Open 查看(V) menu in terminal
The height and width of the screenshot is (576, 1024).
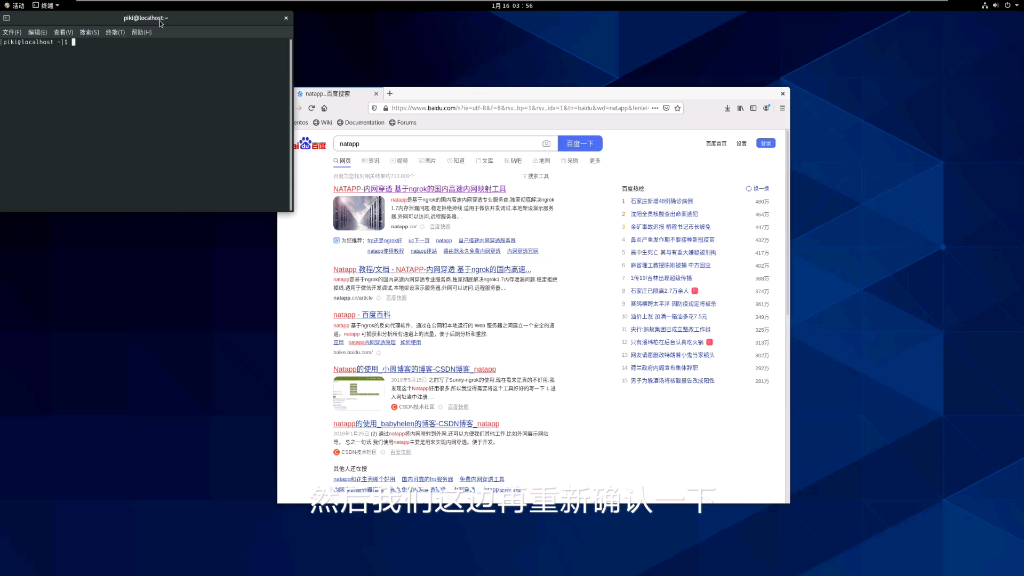coord(63,32)
